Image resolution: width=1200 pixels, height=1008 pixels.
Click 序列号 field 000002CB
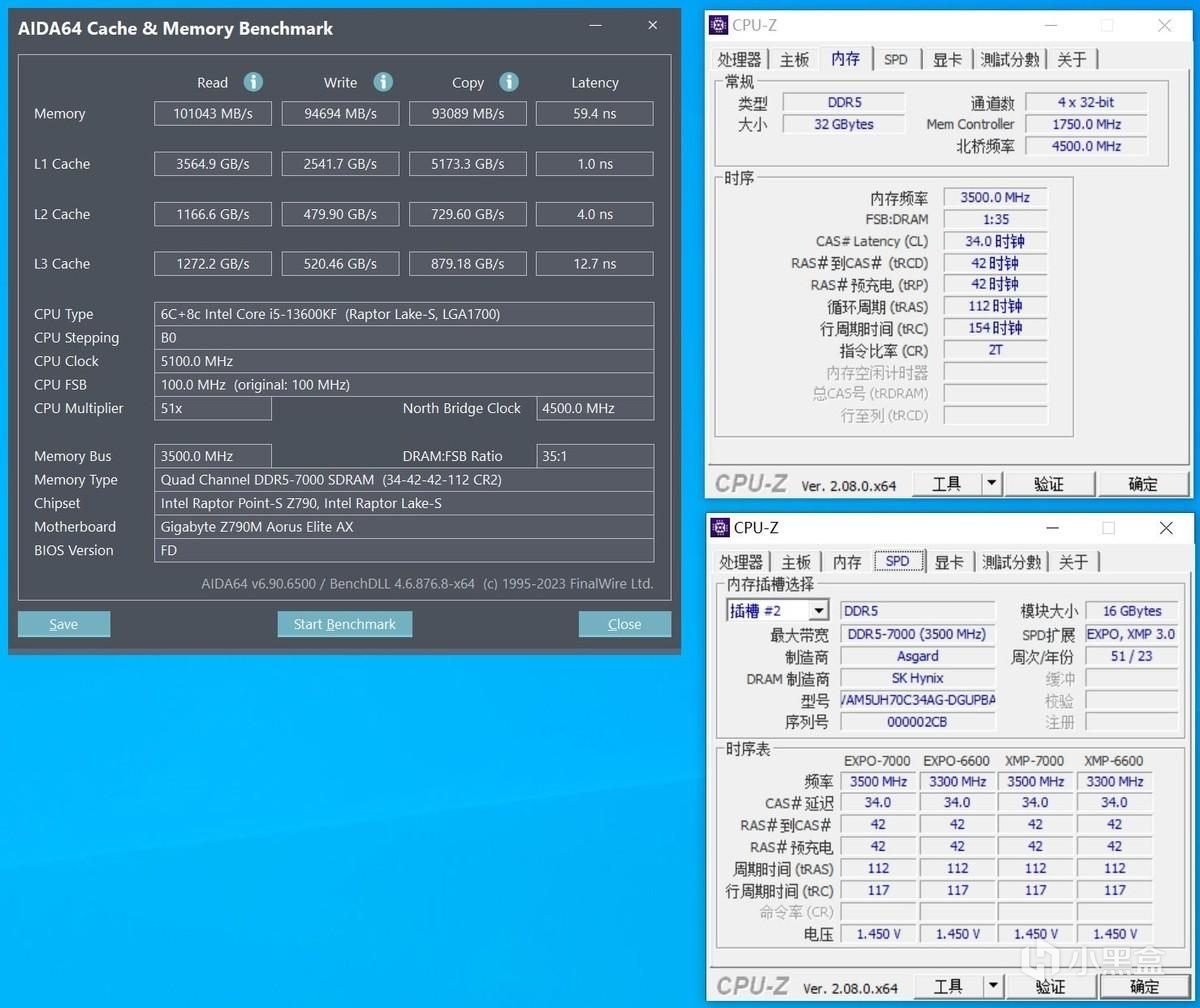click(917, 722)
